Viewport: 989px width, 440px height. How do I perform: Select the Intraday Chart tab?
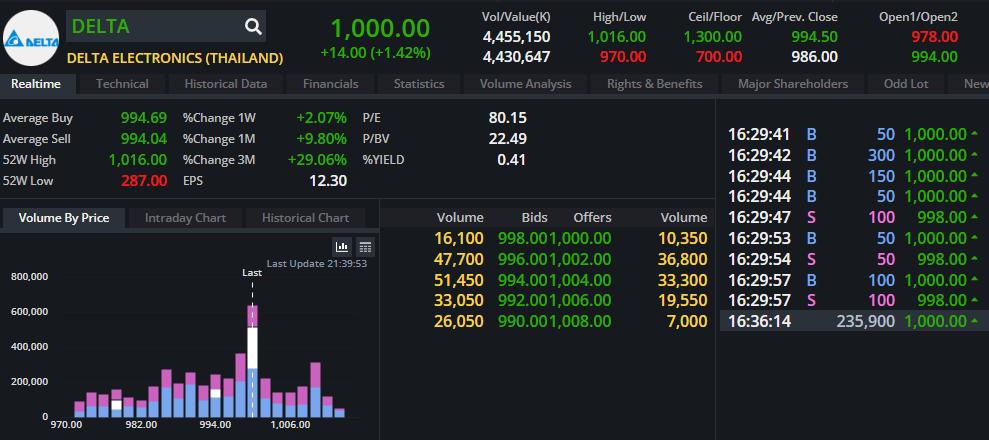click(185, 218)
